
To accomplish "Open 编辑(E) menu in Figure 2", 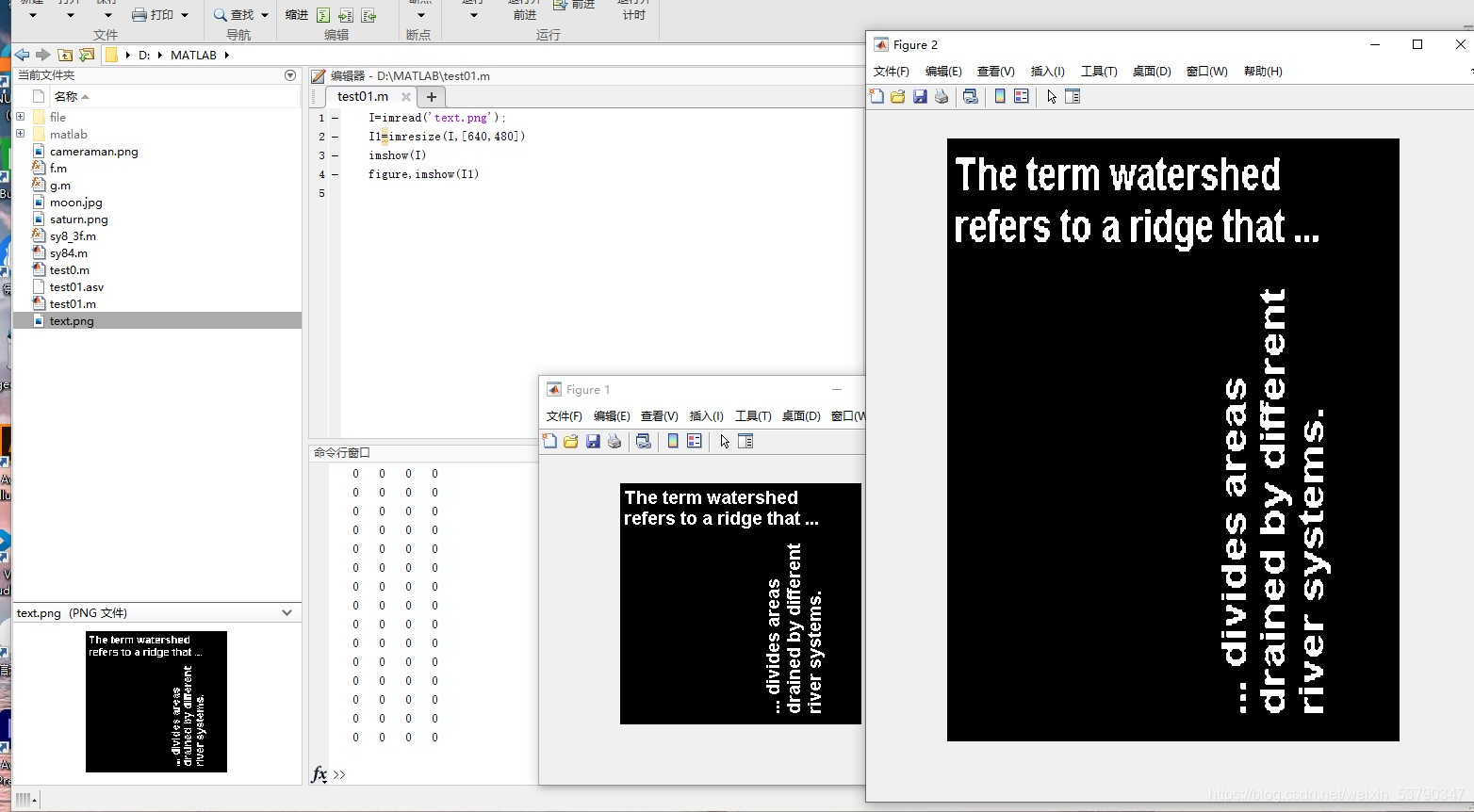I will tap(943, 72).
